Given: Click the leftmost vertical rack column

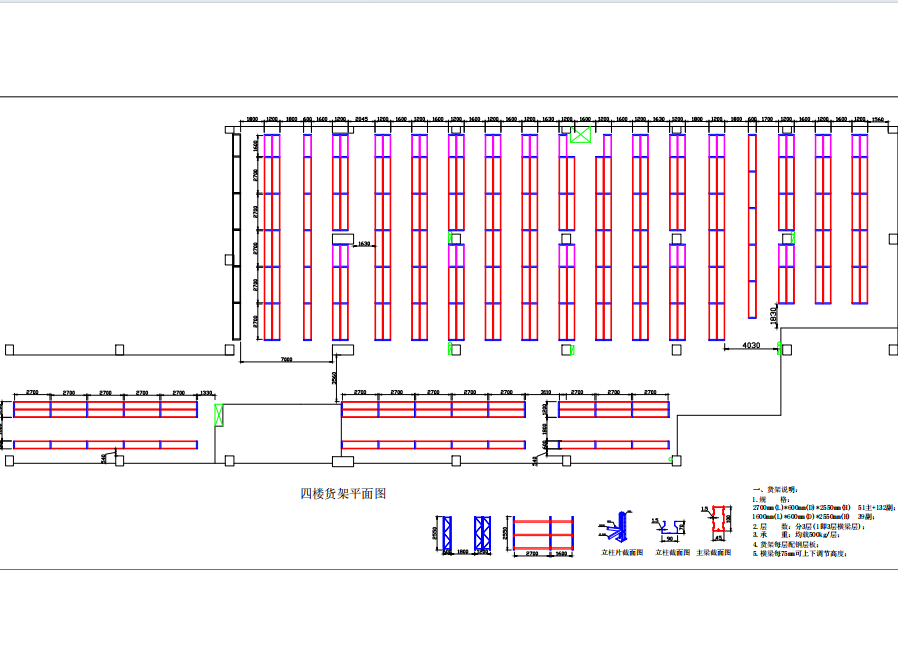Looking at the screenshot, I should point(271,237).
